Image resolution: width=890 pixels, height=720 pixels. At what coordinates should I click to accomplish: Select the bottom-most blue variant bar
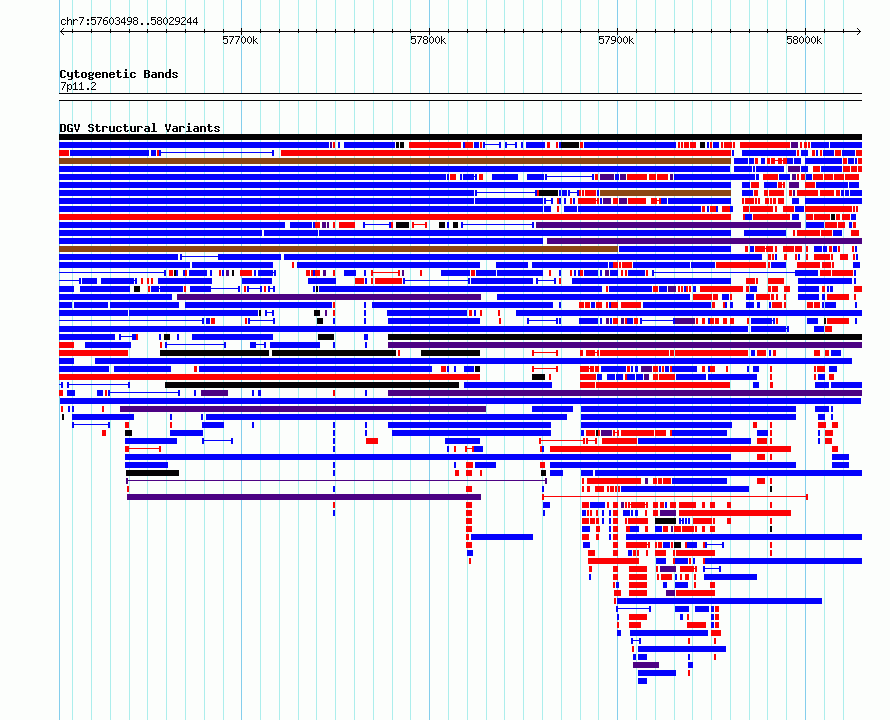643,681
